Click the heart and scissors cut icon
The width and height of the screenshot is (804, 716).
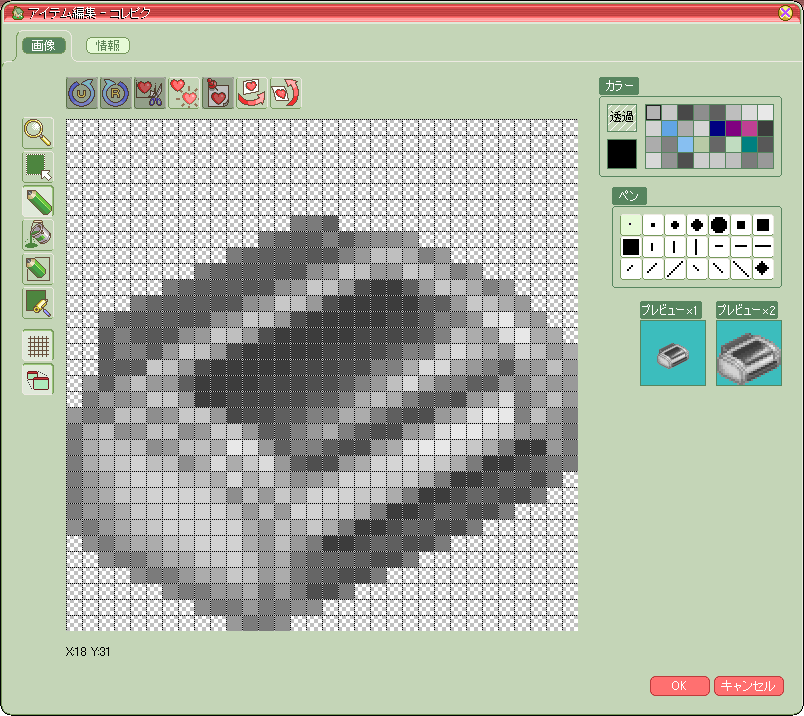[150, 93]
